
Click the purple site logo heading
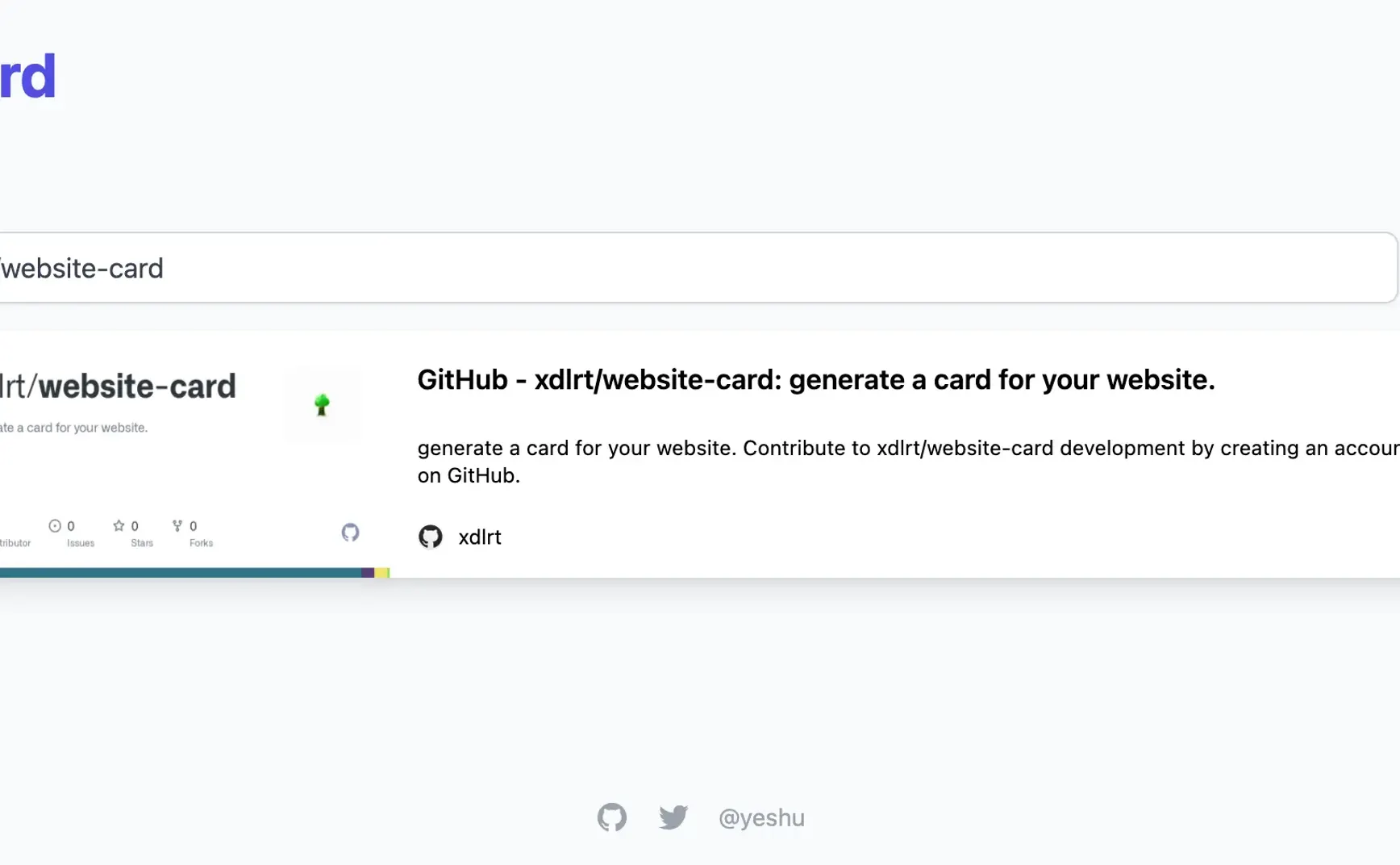[x=27, y=77]
